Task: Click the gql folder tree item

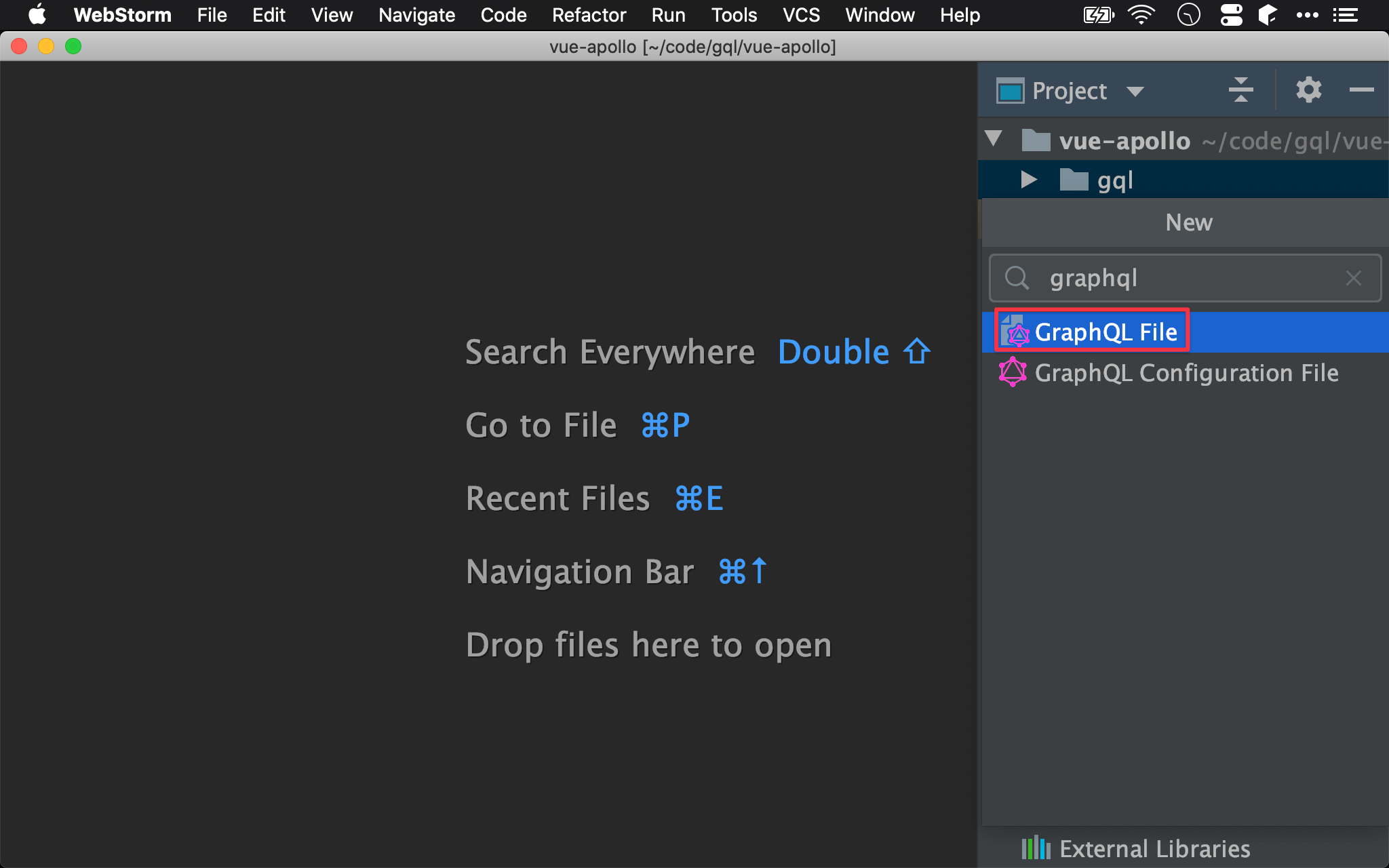Action: click(x=1113, y=180)
